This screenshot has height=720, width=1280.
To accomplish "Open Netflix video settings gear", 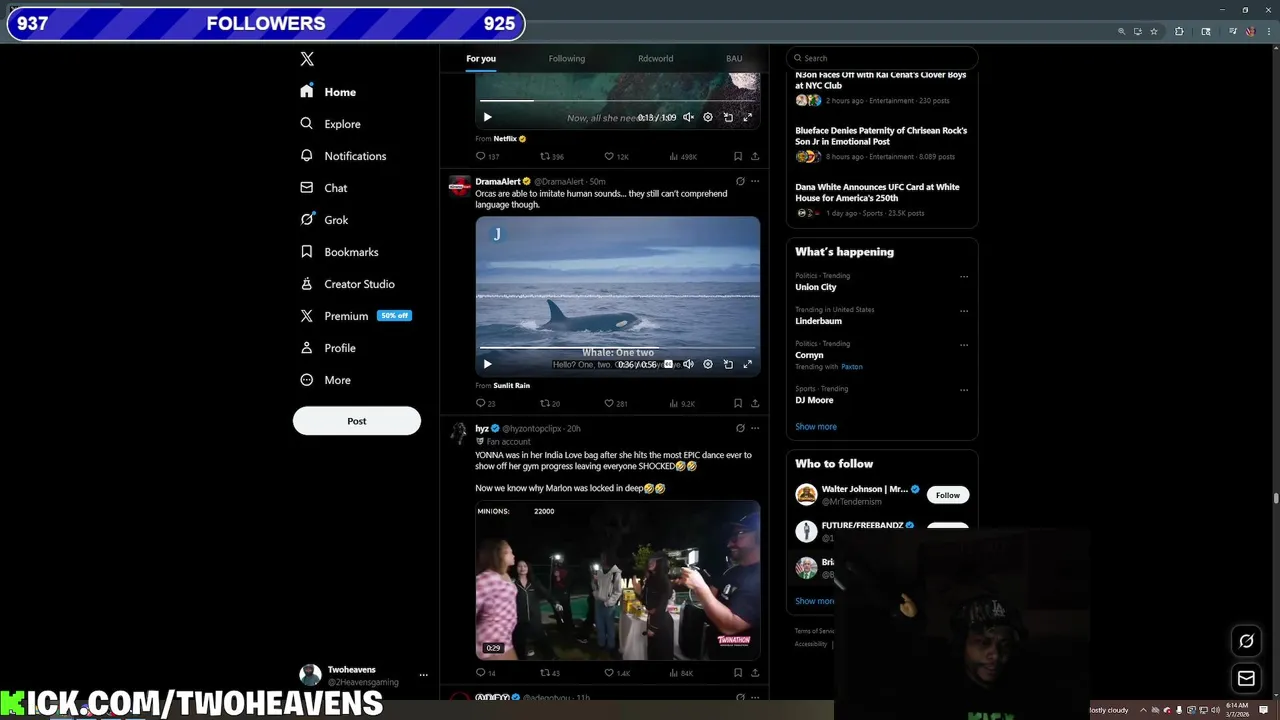I will (x=708, y=117).
